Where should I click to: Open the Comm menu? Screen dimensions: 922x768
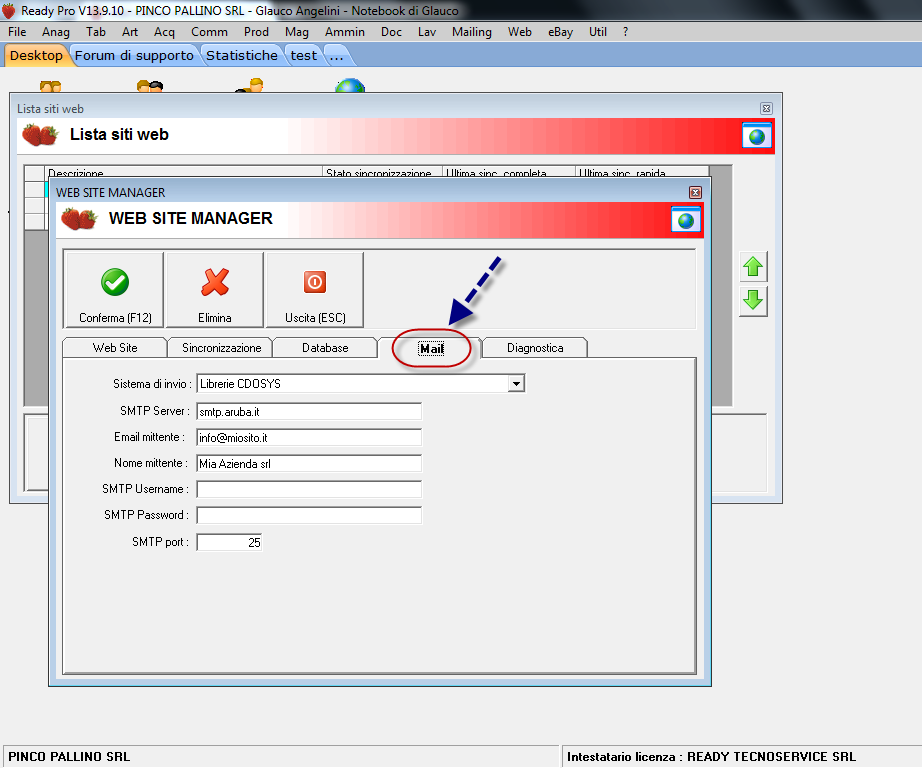(x=209, y=32)
